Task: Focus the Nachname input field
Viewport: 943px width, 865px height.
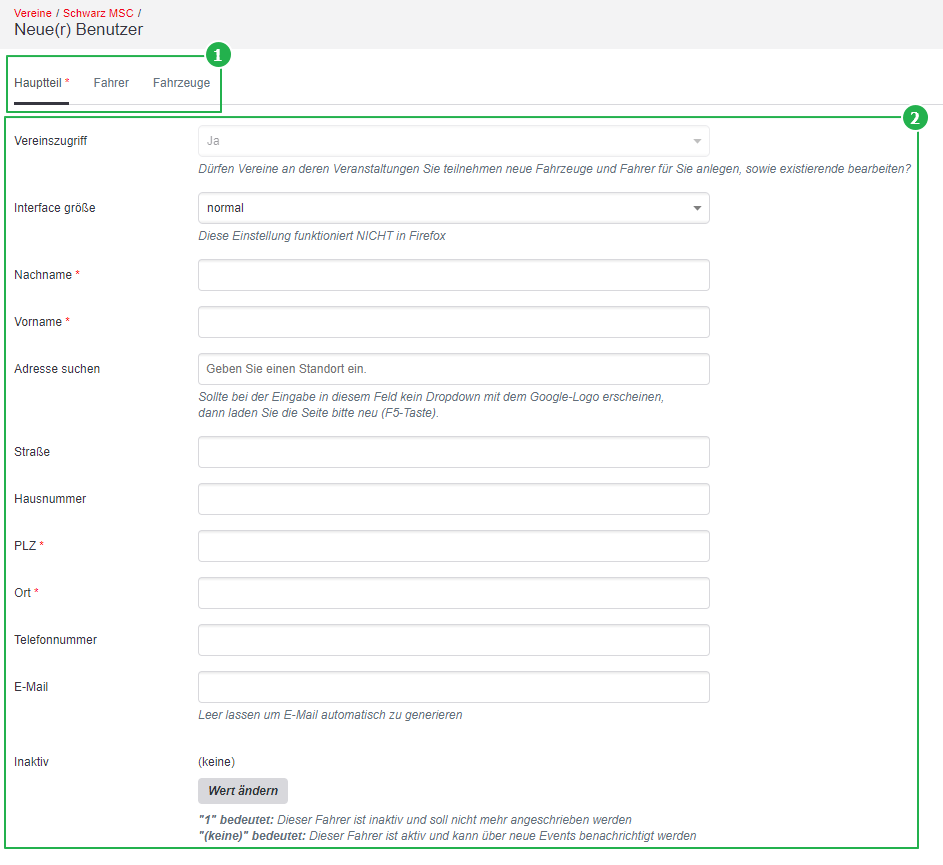Action: [453, 275]
